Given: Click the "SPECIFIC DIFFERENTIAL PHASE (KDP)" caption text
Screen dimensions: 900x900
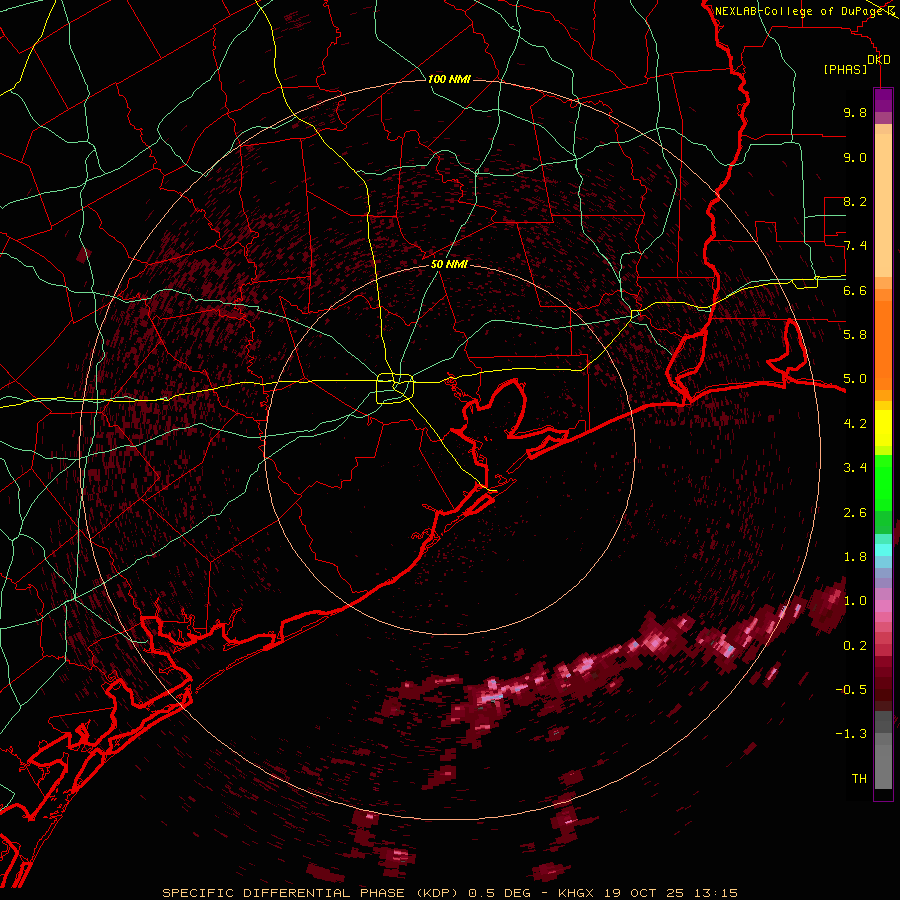Looking at the screenshot, I should [x=309, y=893].
